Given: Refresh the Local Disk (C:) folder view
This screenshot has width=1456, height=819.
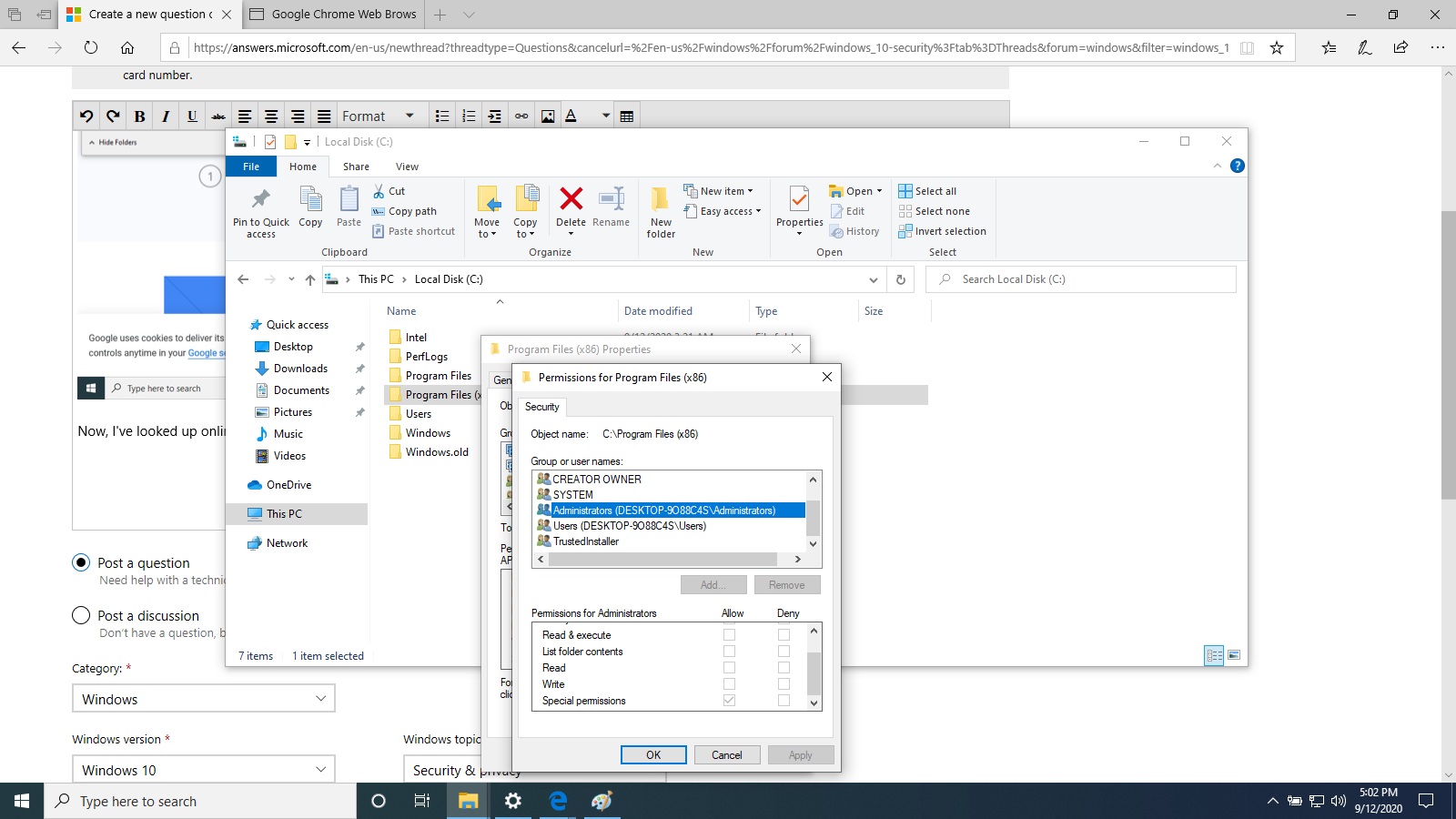Looking at the screenshot, I should [901, 279].
